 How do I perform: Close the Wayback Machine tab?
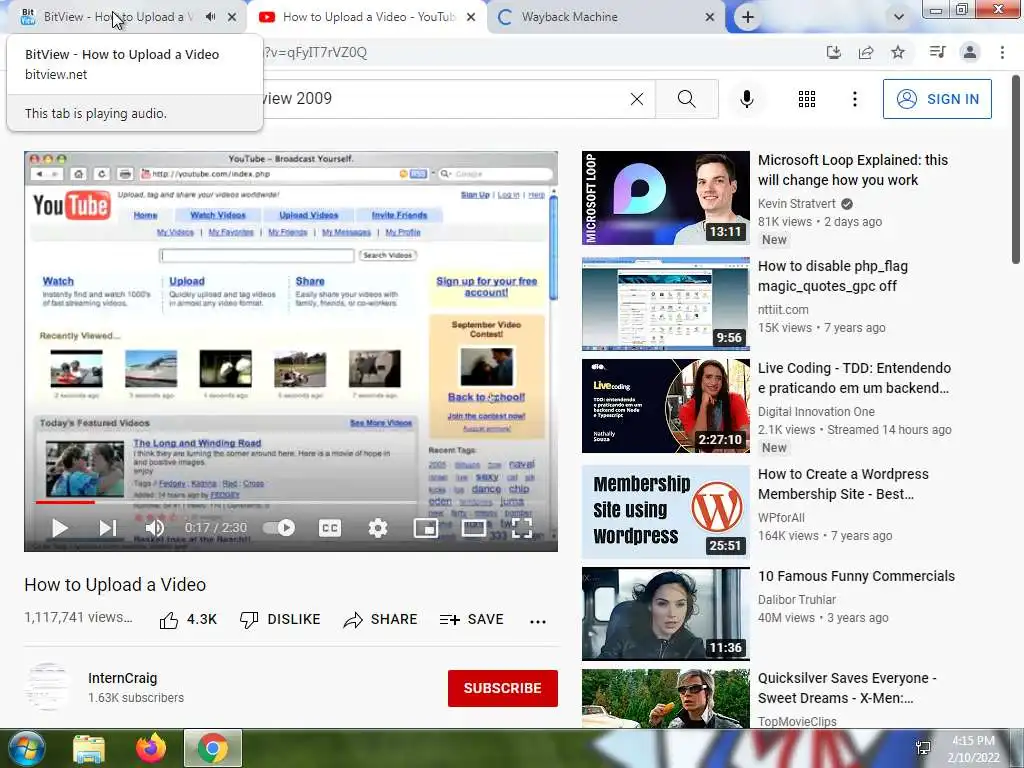coord(710,17)
